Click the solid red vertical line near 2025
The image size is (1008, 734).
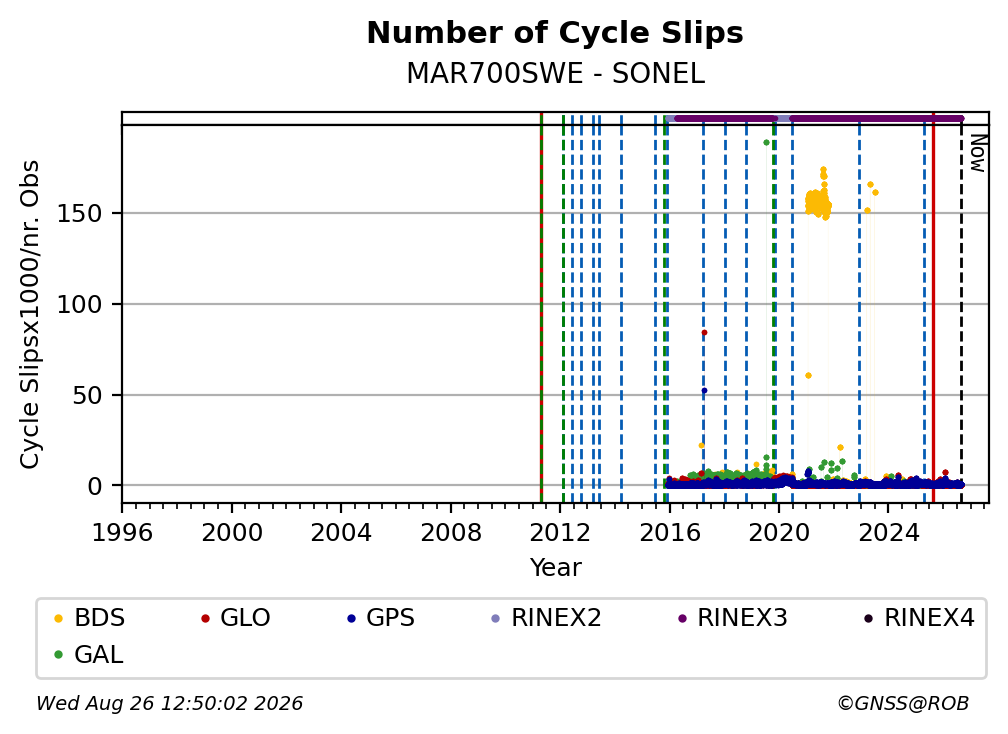[x=933, y=307]
